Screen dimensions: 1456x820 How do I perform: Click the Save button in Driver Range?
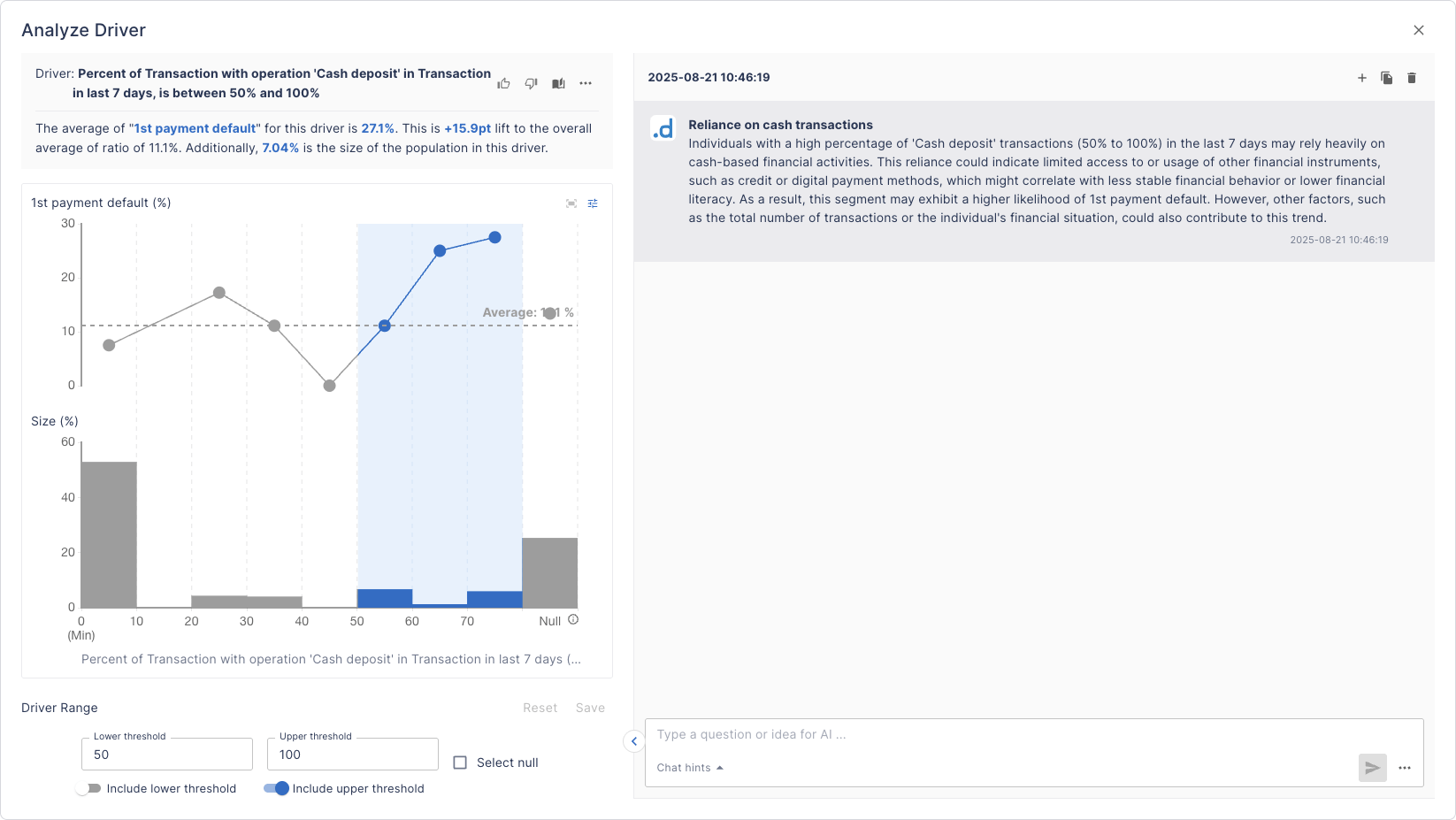click(590, 708)
